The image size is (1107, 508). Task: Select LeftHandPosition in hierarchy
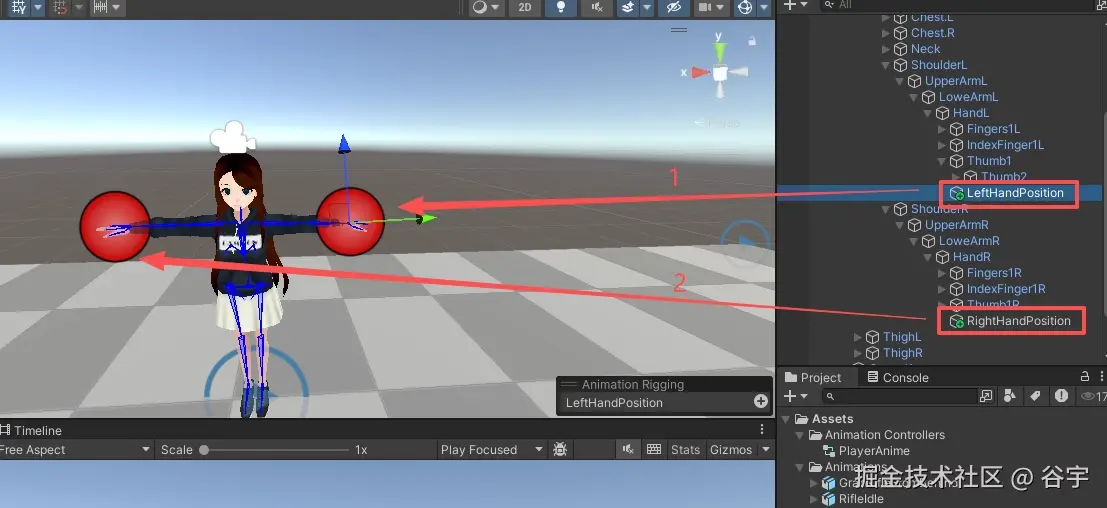(x=1015, y=193)
